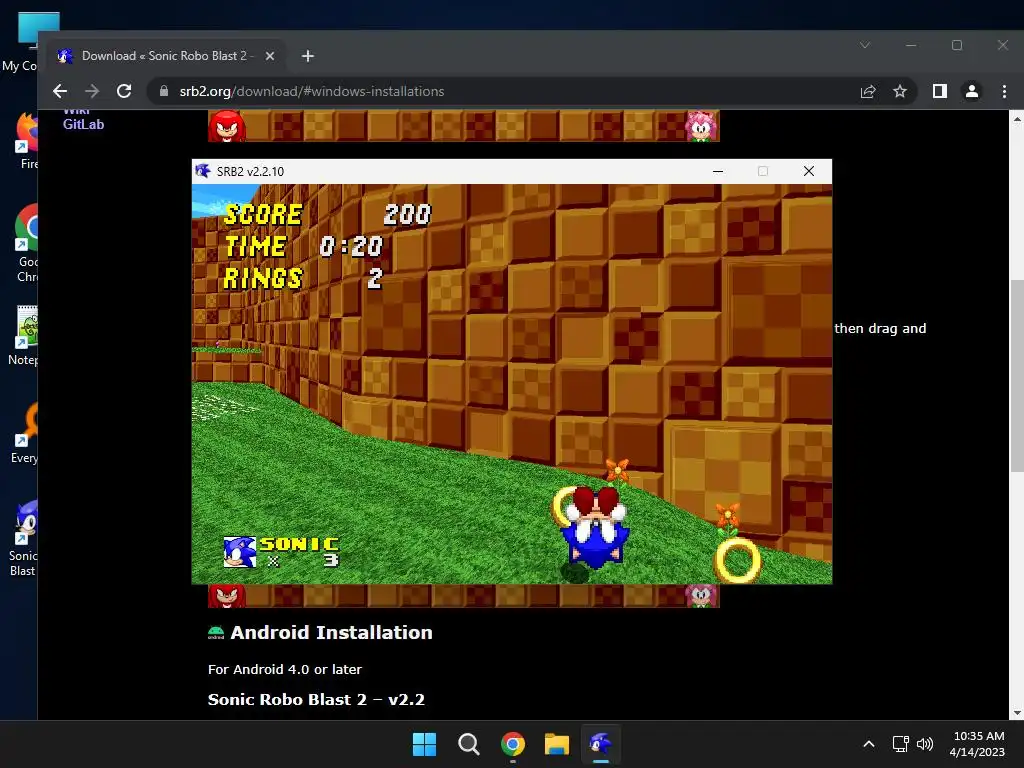
Task: Select the Sonic Robo Blast desktop shortcut
Action: pyautogui.click(x=24, y=538)
